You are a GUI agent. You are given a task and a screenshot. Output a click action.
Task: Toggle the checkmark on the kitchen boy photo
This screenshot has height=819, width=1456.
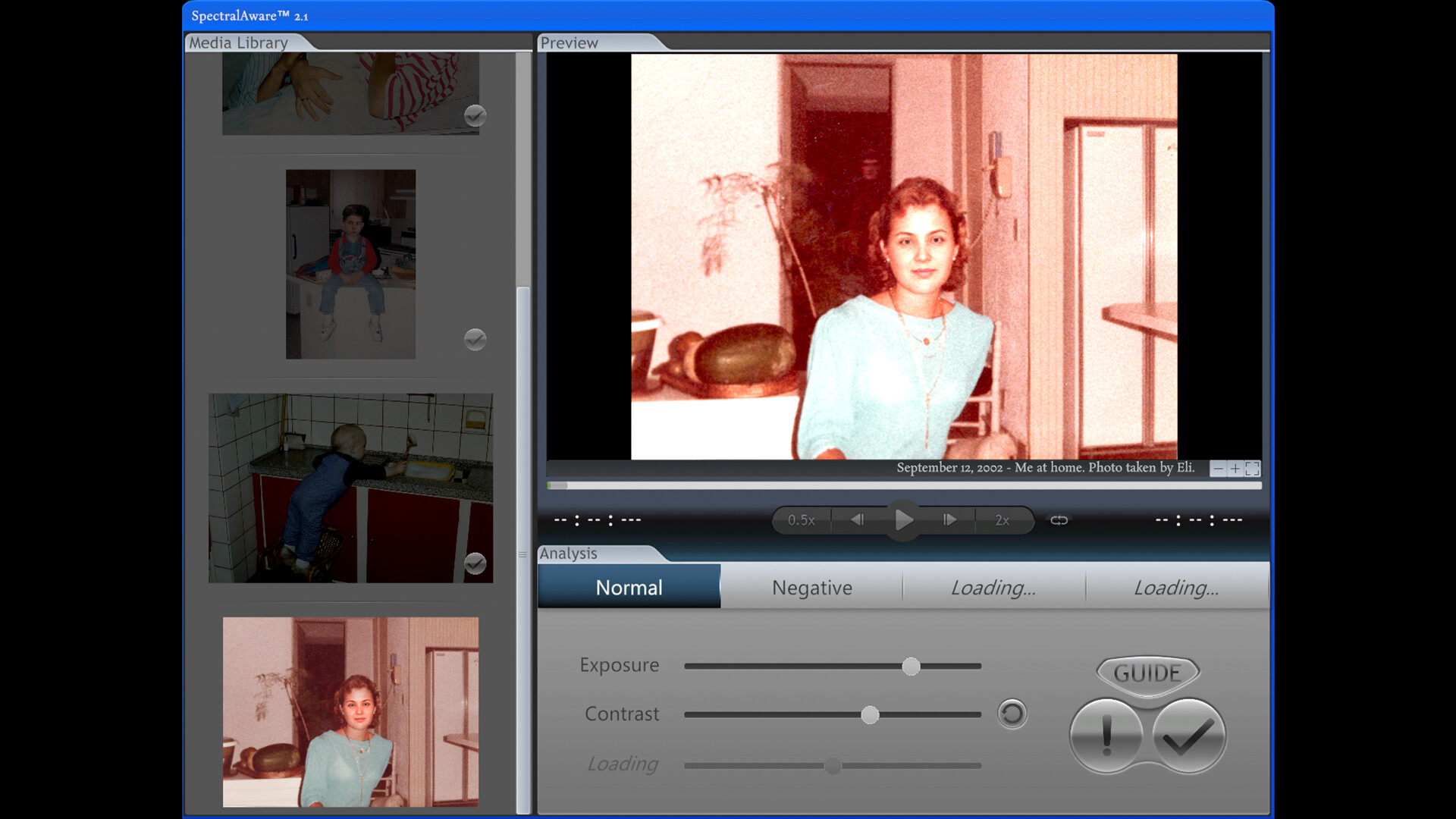(x=474, y=340)
